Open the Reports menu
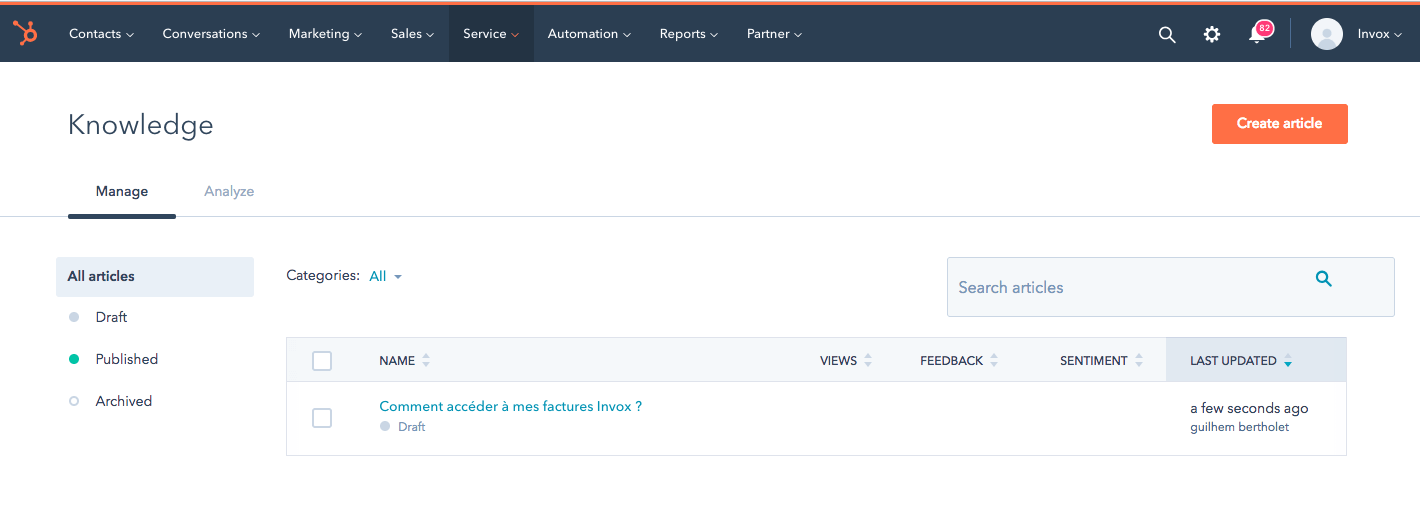Screen dimensions: 1420x515 [x=689, y=34]
